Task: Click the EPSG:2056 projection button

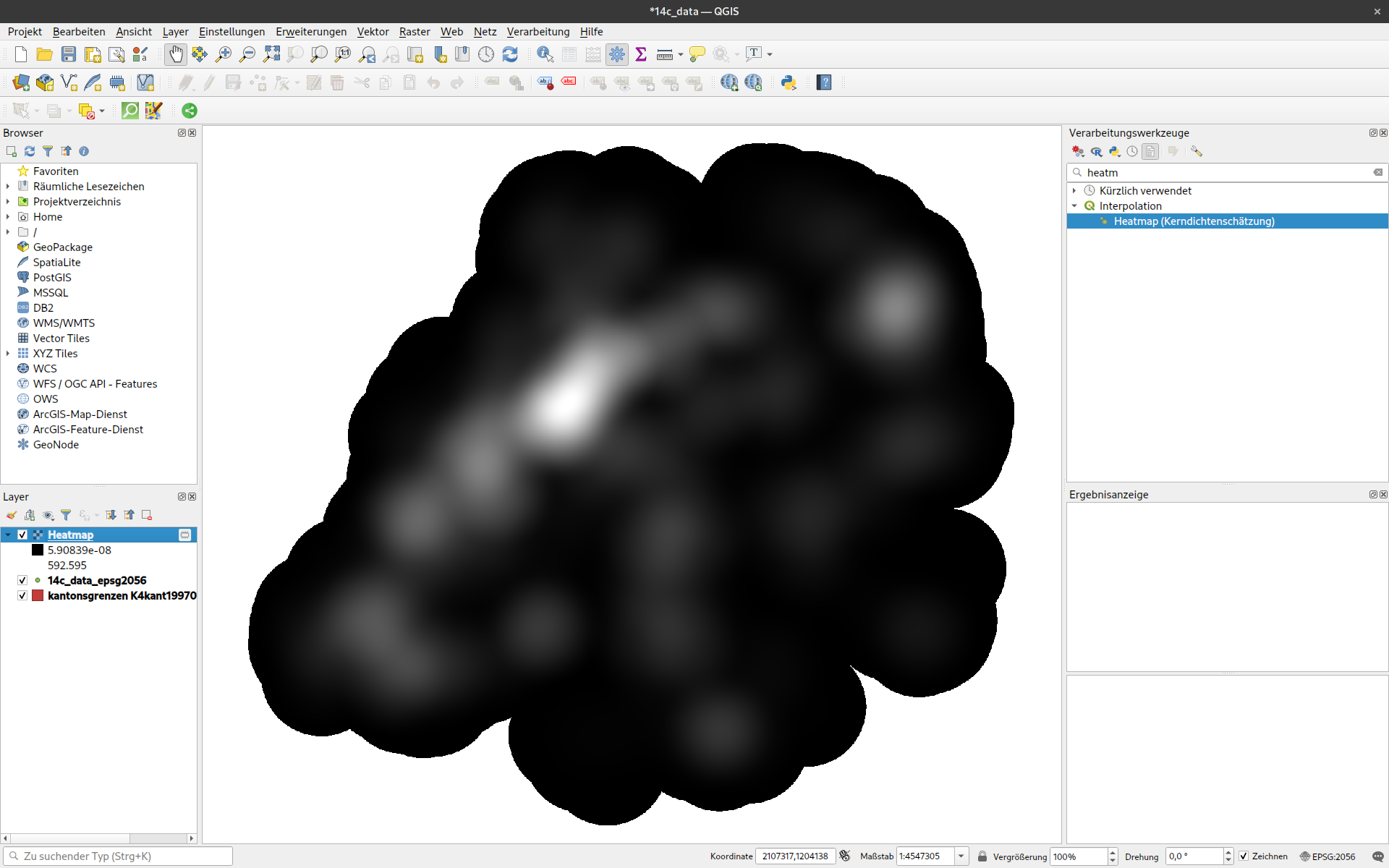Action: pos(1328,856)
